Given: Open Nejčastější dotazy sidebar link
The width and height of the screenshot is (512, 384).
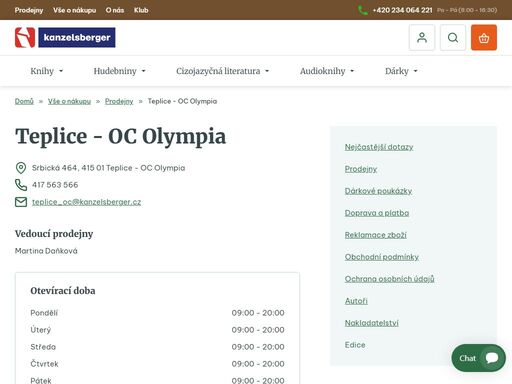Looking at the screenshot, I should (379, 147).
